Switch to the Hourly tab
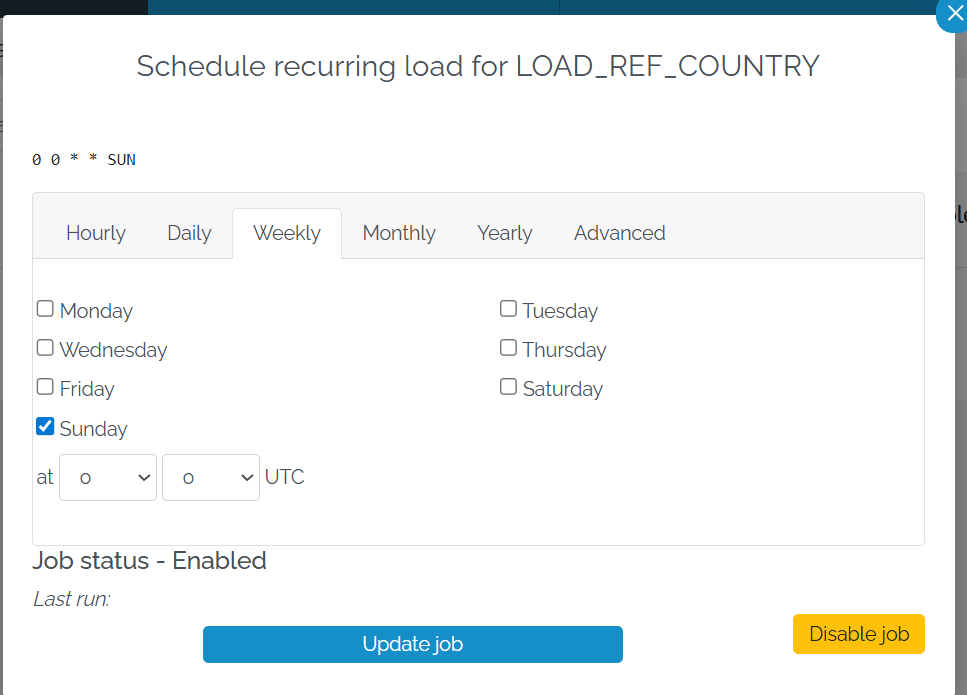This screenshot has width=967, height=695. click(x=95, y=233)
